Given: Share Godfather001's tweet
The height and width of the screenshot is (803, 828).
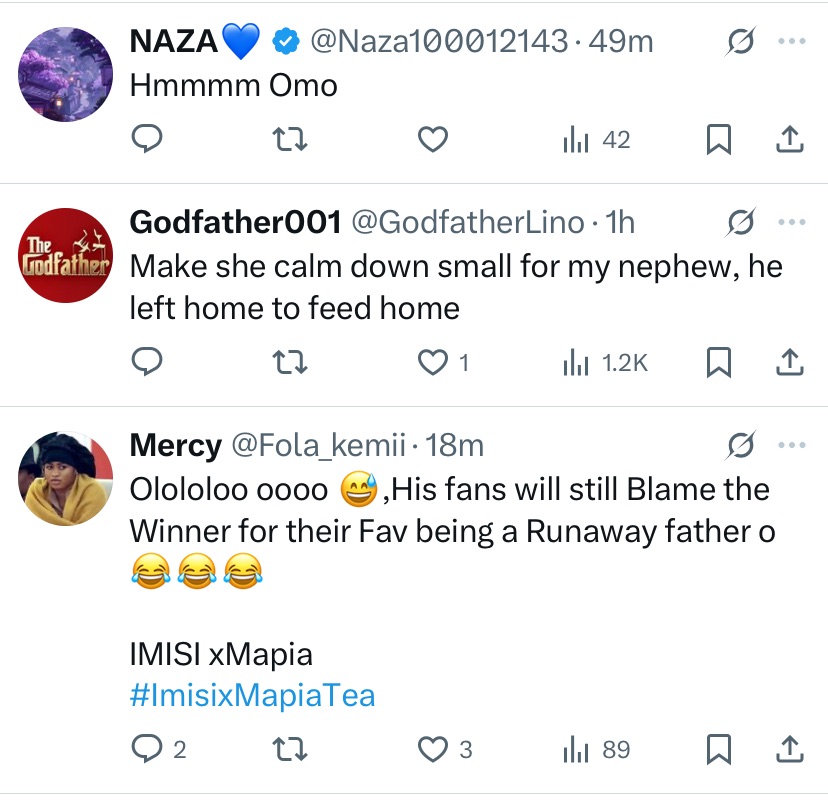Looking at the screenshot, I should [x=790, y=362].
